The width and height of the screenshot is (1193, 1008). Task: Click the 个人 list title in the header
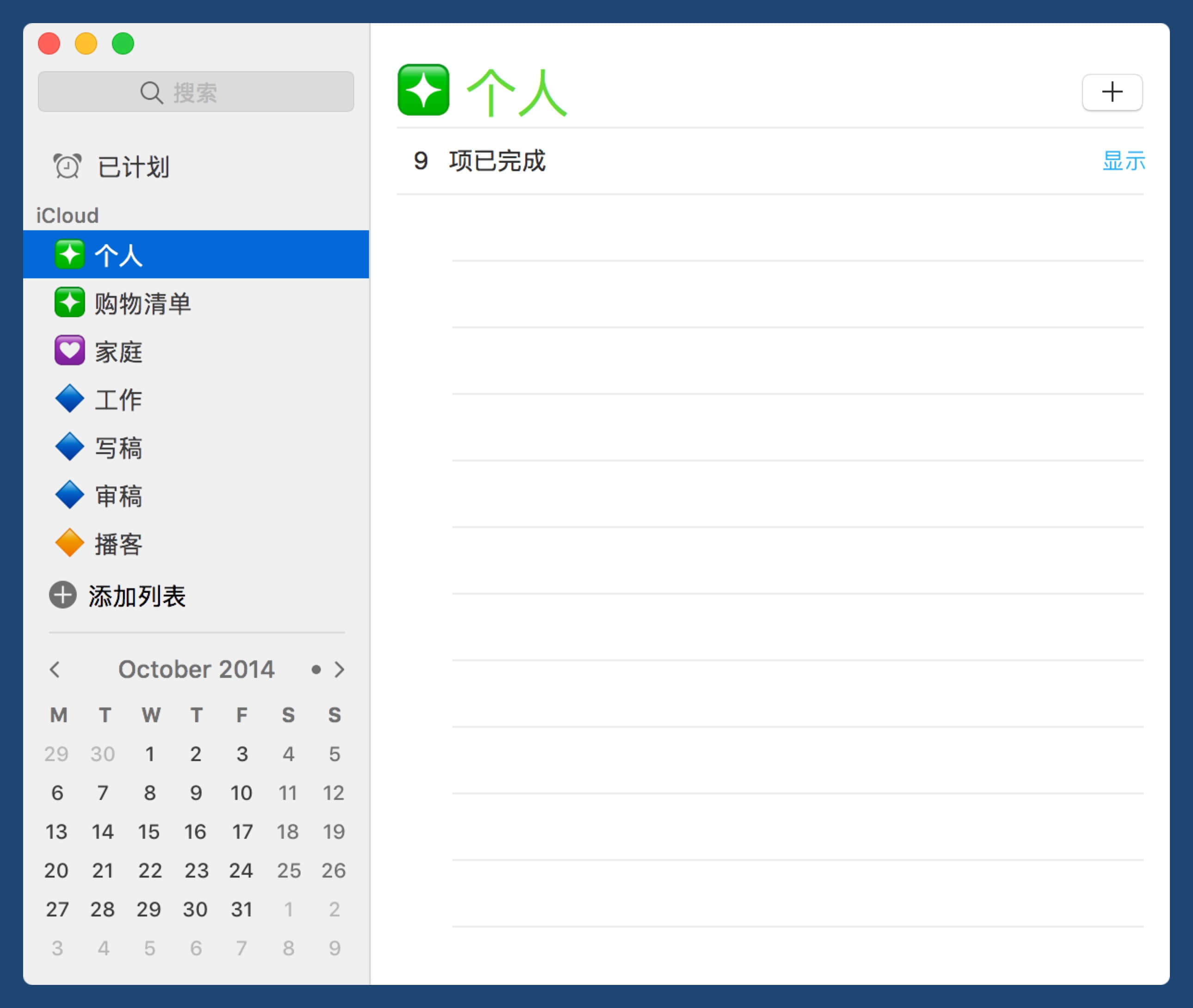(x=517, y=92)
